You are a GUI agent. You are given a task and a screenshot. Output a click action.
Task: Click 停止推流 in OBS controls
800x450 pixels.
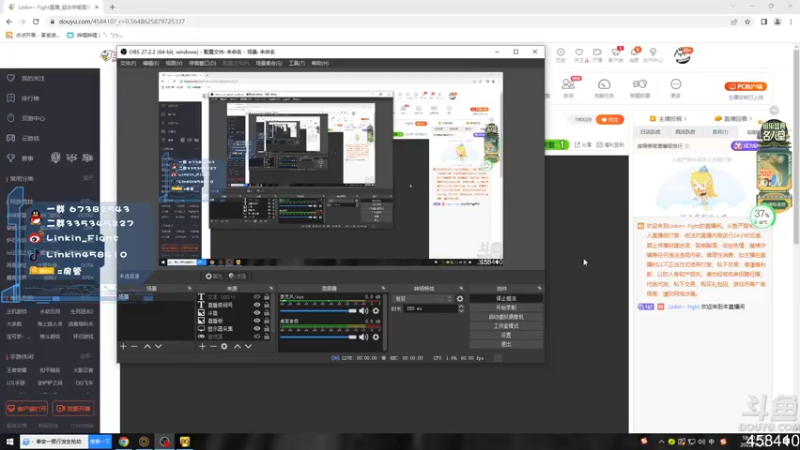click(x=506, y=298)
